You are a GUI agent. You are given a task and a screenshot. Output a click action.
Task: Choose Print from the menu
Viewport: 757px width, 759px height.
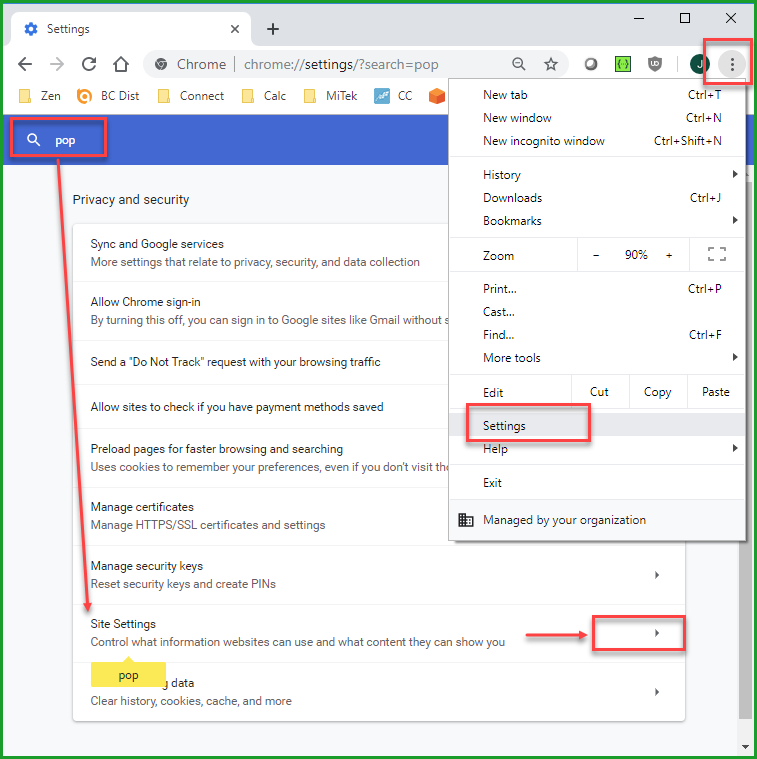pos(597,289)
